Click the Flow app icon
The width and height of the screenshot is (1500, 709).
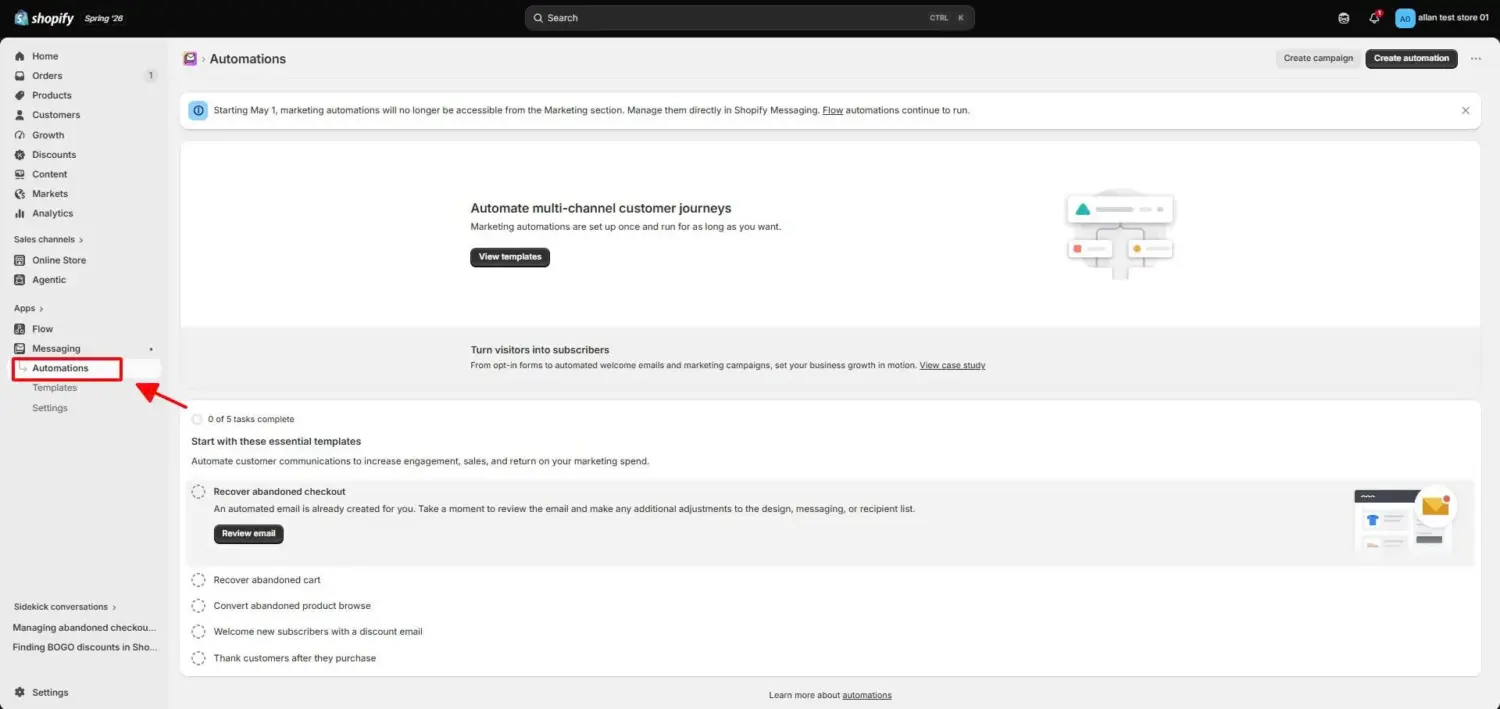click(x=20, y=329)
